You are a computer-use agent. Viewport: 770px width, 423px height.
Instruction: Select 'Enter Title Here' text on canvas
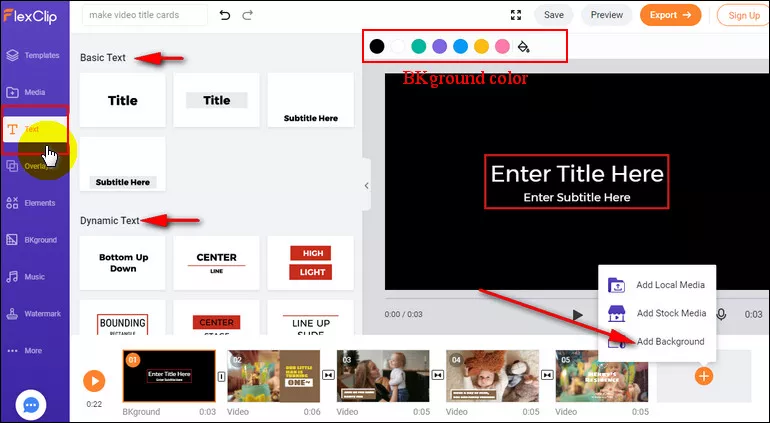pos(577,174)
